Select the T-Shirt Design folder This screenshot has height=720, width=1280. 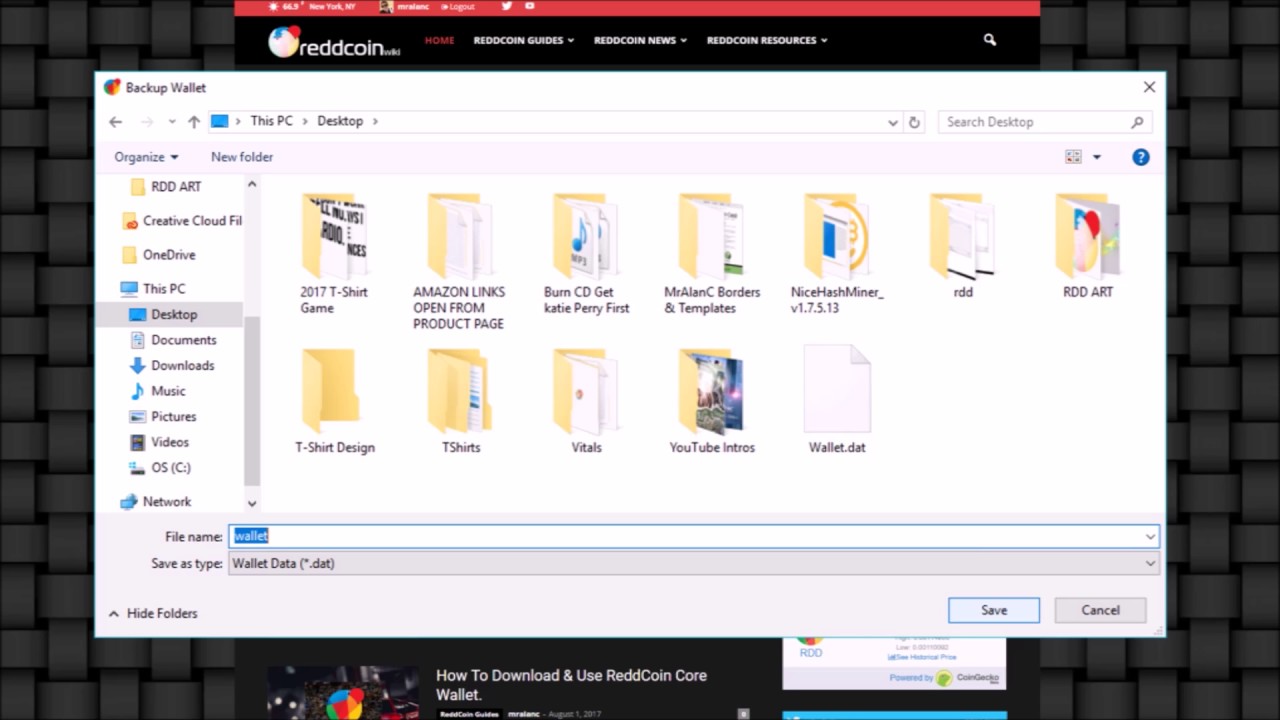coord(334,401)
